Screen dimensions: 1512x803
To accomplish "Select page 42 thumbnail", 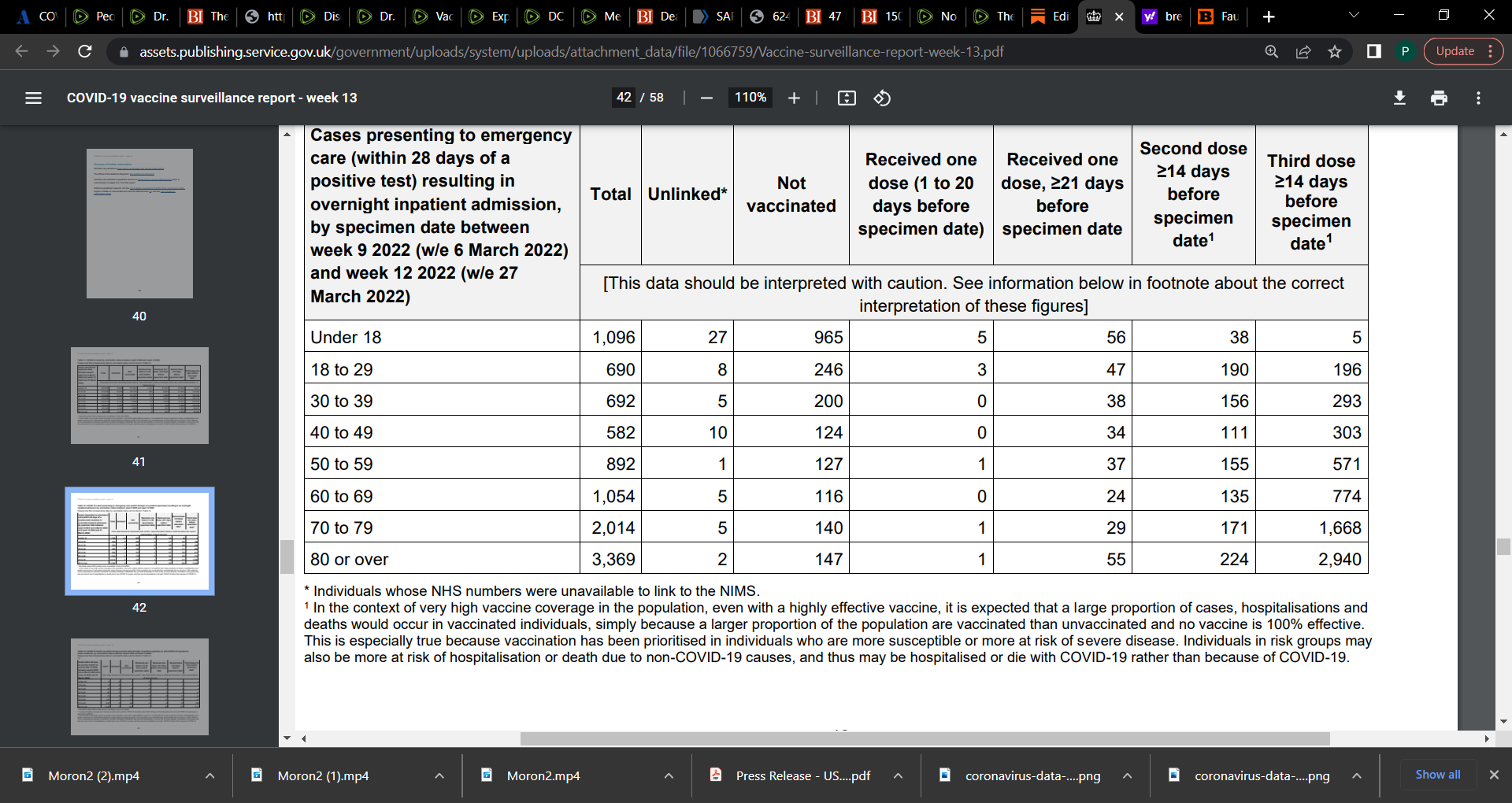I will [139, 541].
